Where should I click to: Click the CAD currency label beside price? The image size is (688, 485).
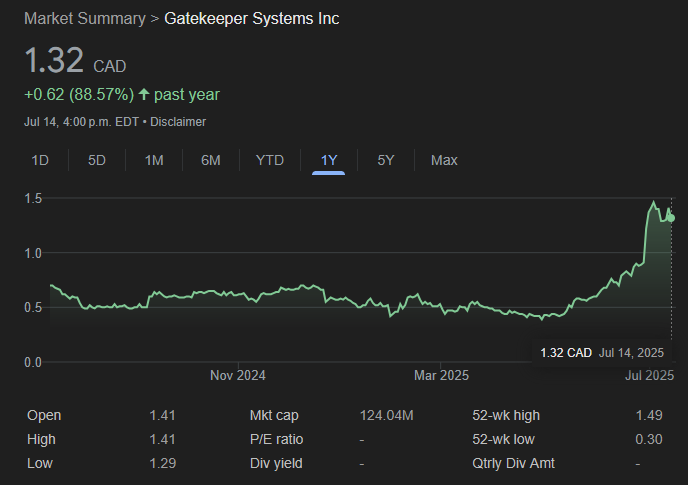point(110,66)
